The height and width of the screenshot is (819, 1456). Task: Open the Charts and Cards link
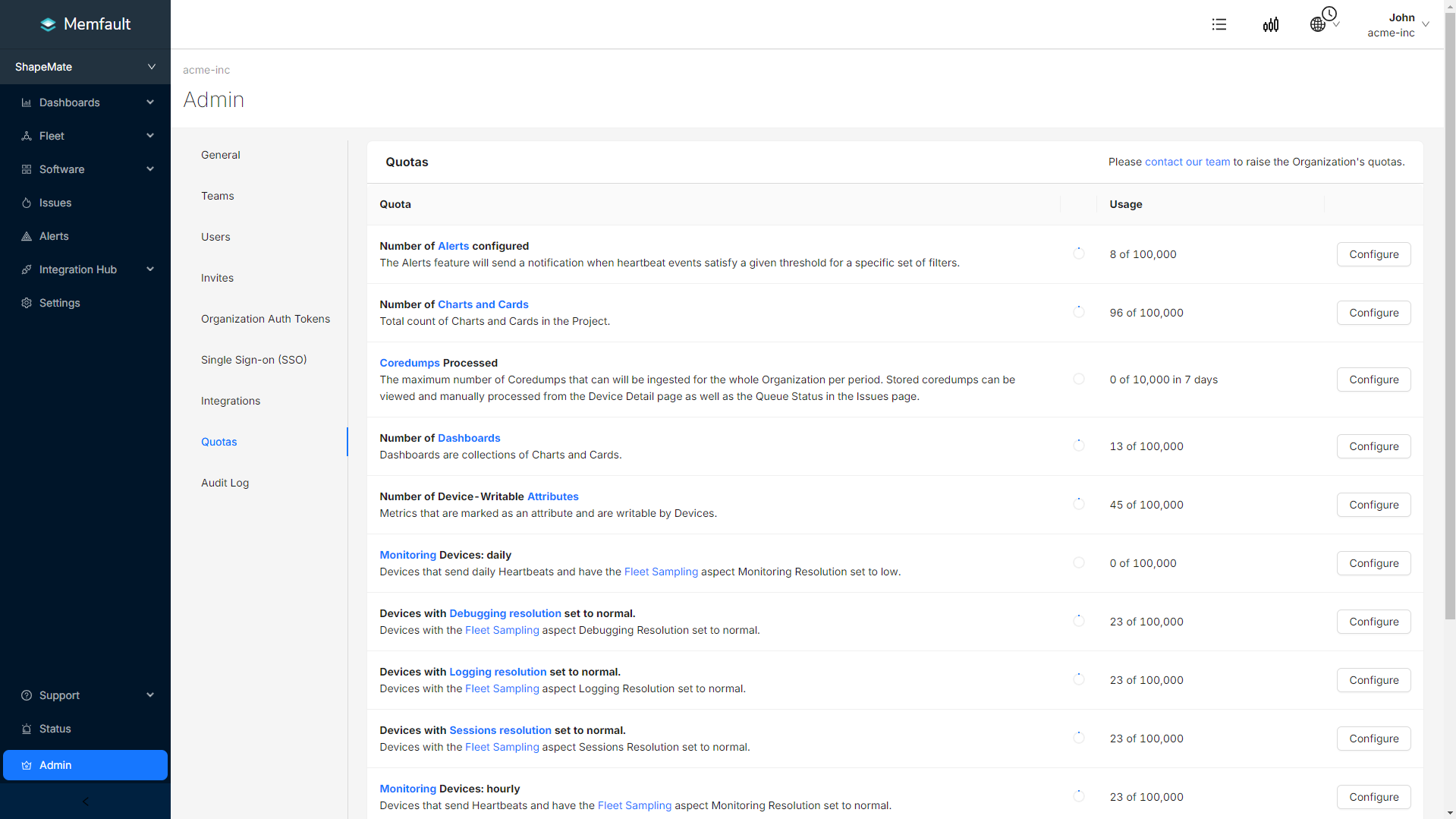[x=483, y=304]
